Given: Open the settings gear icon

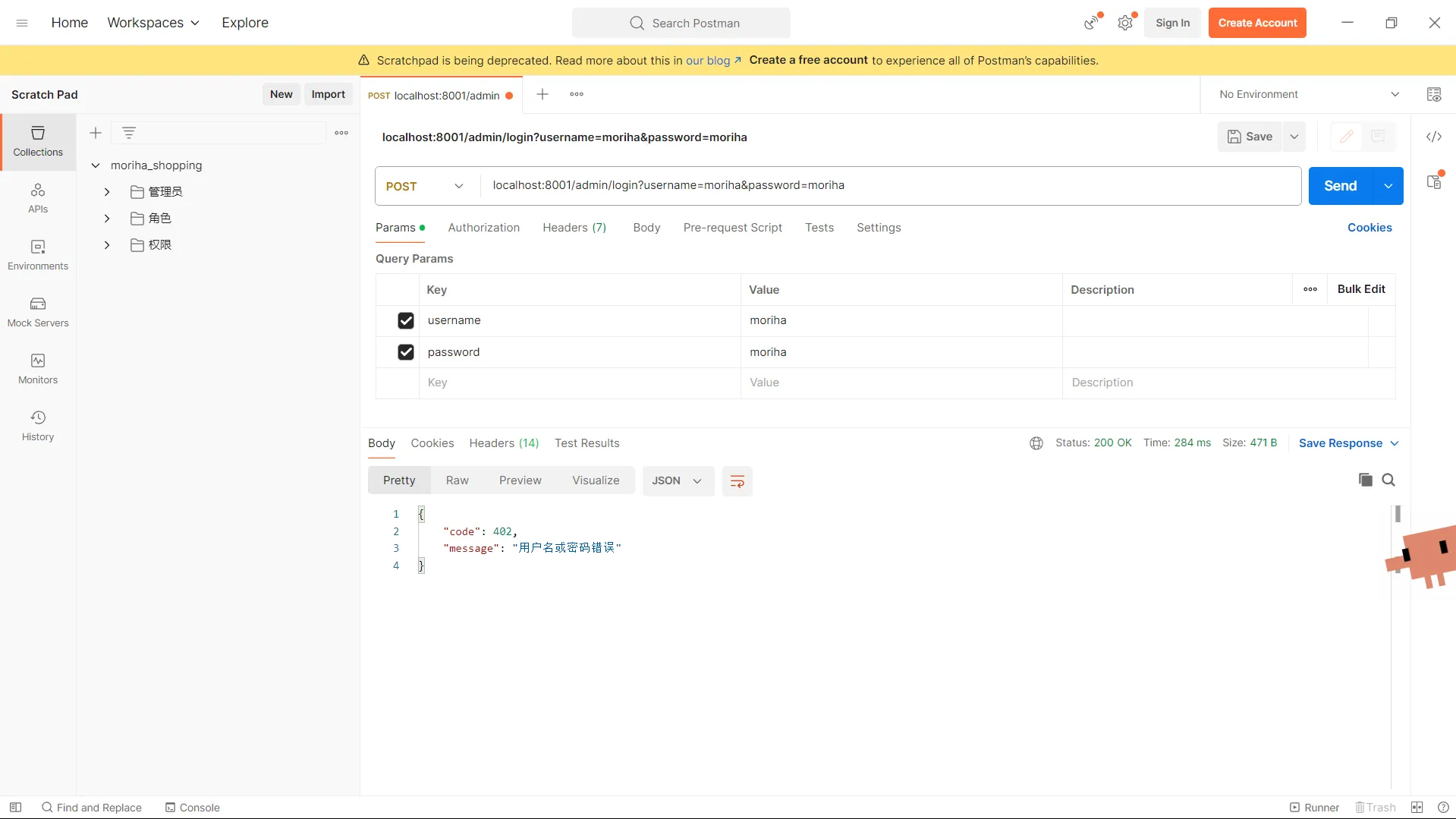Looking at the screenshot, I should [x=1125, y=23].
